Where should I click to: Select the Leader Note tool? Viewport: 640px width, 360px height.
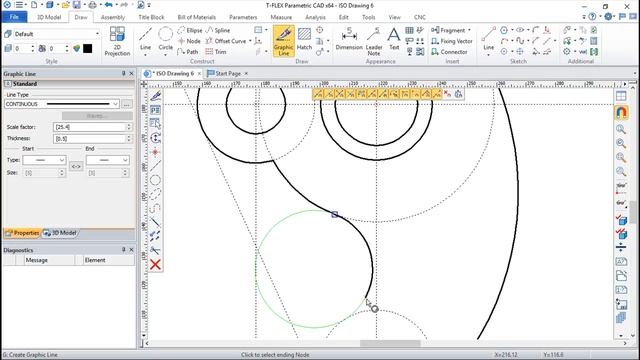[x=374, y=41]
